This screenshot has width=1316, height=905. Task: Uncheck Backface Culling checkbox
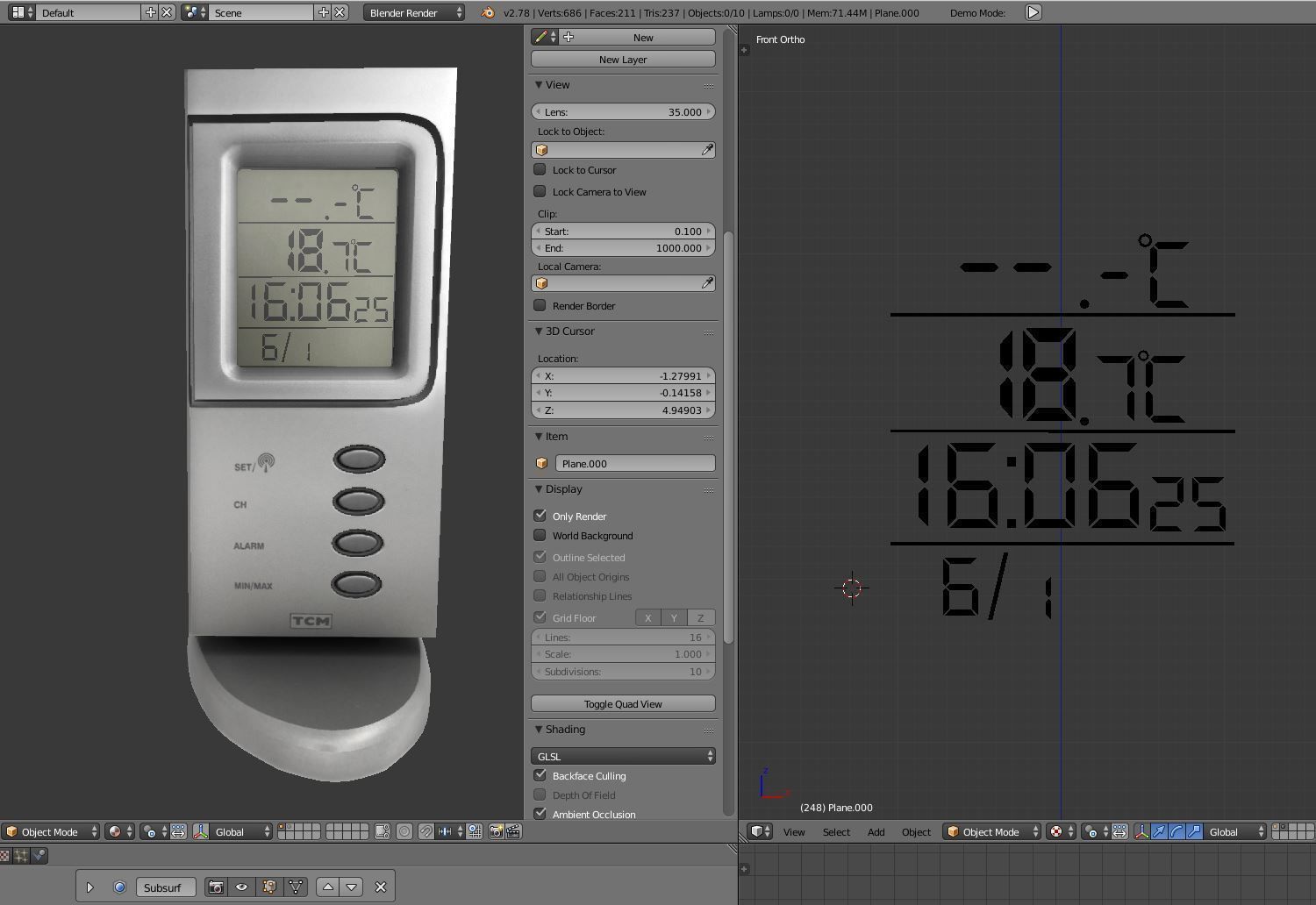point(540,775)
